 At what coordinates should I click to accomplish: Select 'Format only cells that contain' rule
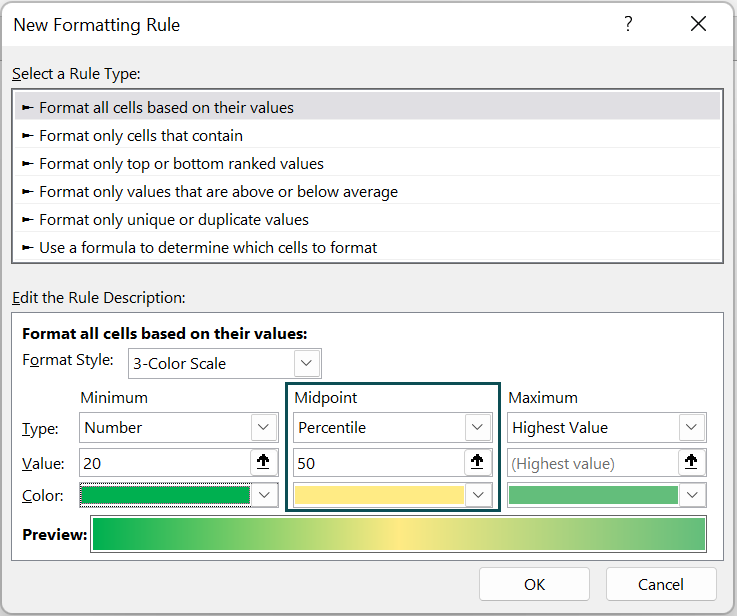[x=367, y=136]
